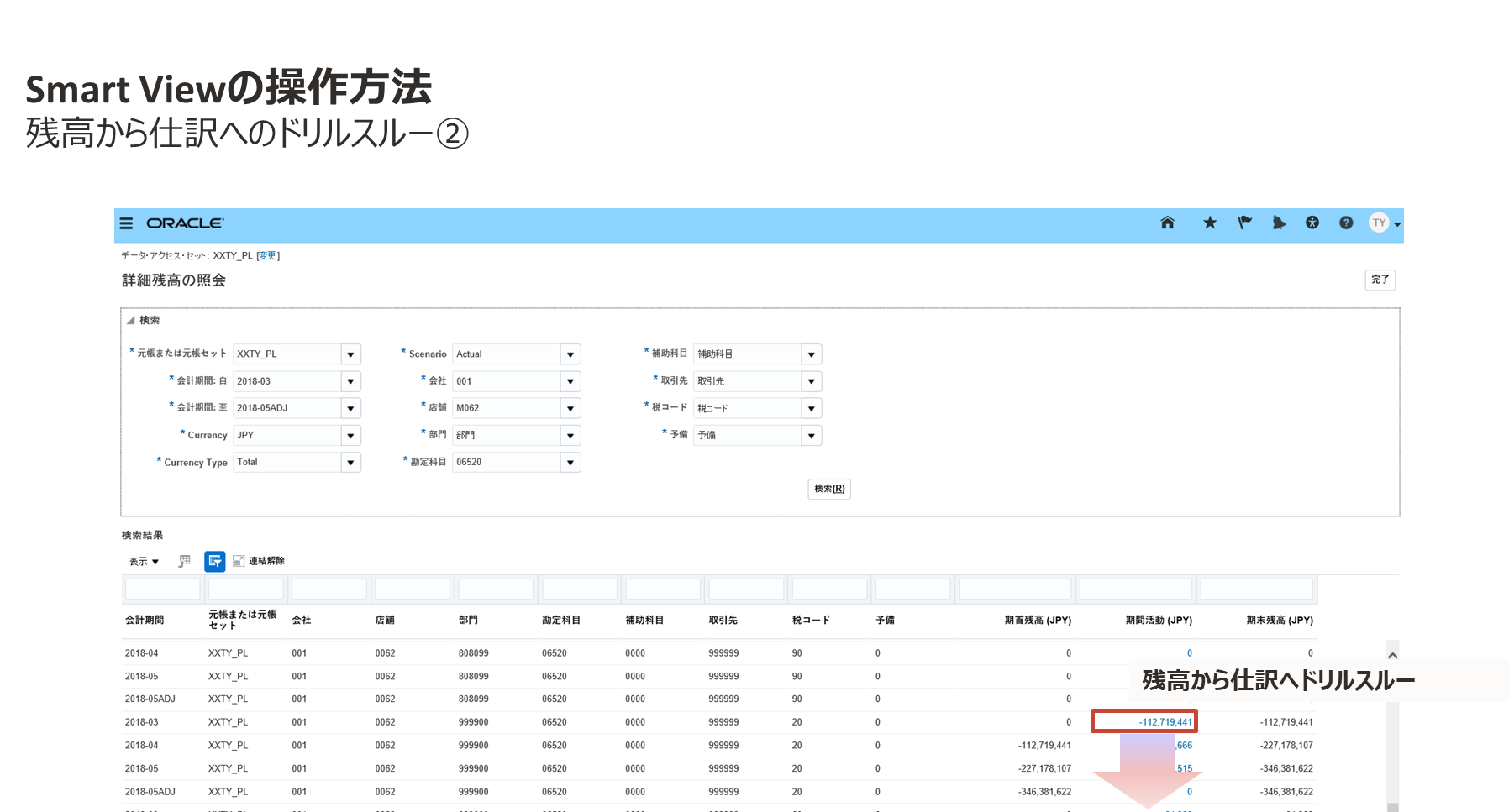Open the 表示 view menu
This screenshot has height=812, width=1509.
[x=144, y=561]
